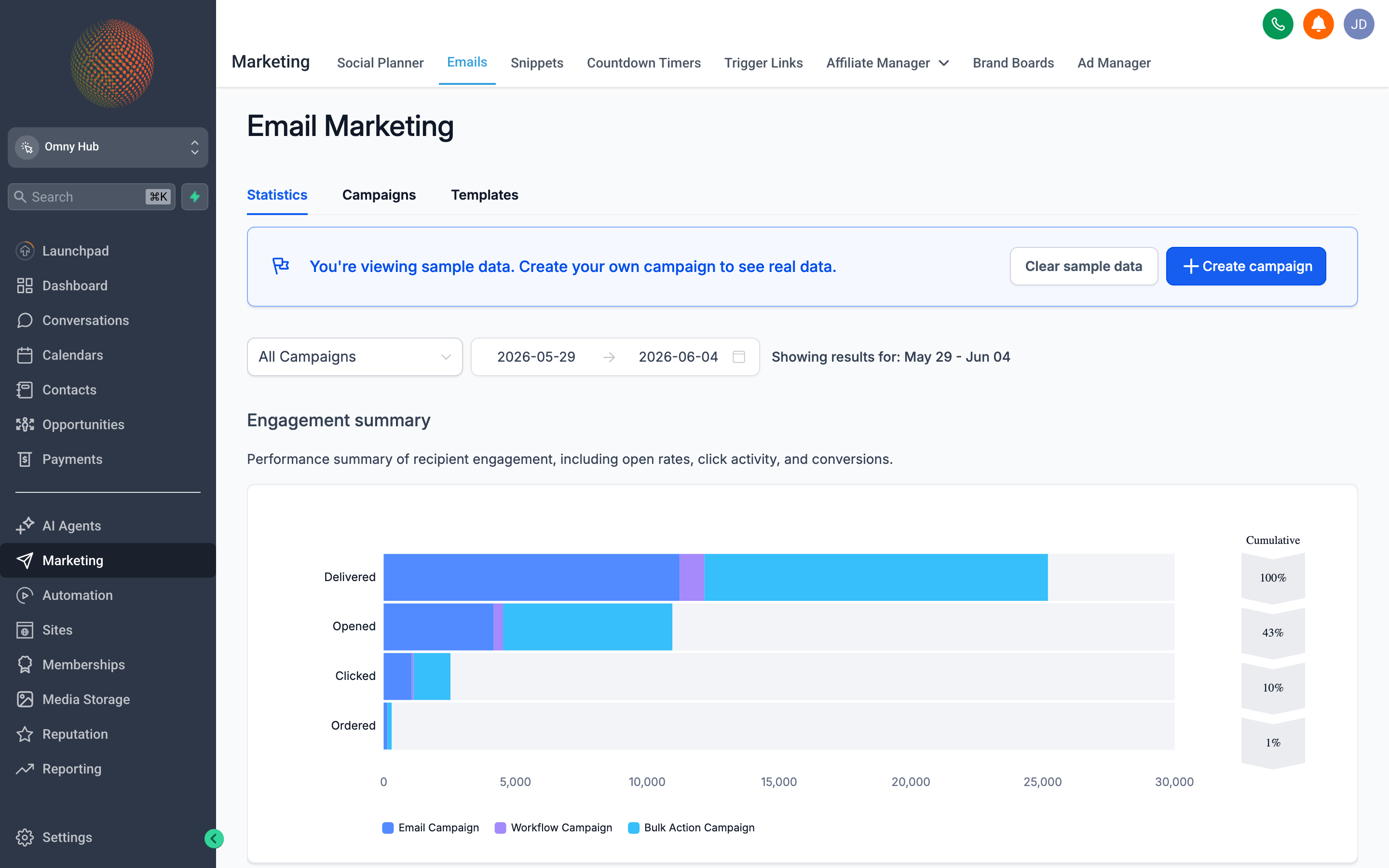Click the Engagement summary heading
1389x868 pixels.
click(339, 421)
